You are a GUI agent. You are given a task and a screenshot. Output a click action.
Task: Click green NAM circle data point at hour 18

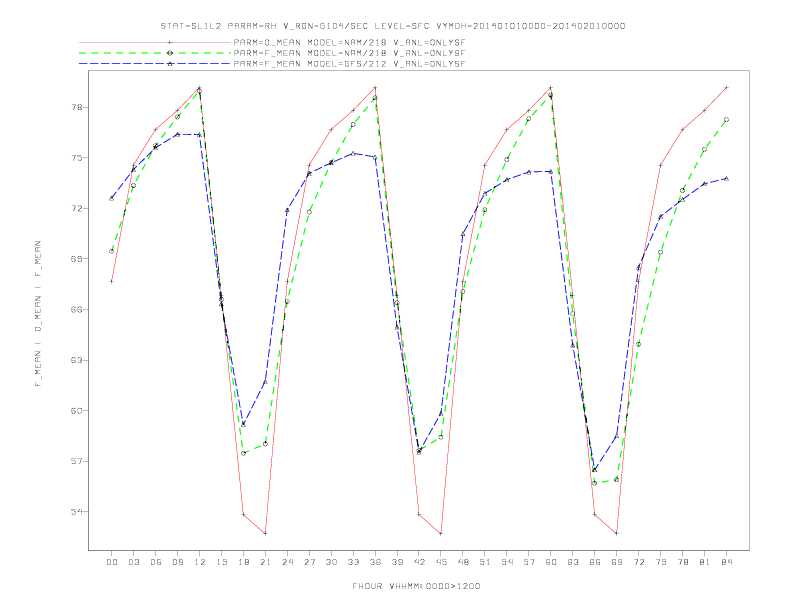click(x=243, y=453)
